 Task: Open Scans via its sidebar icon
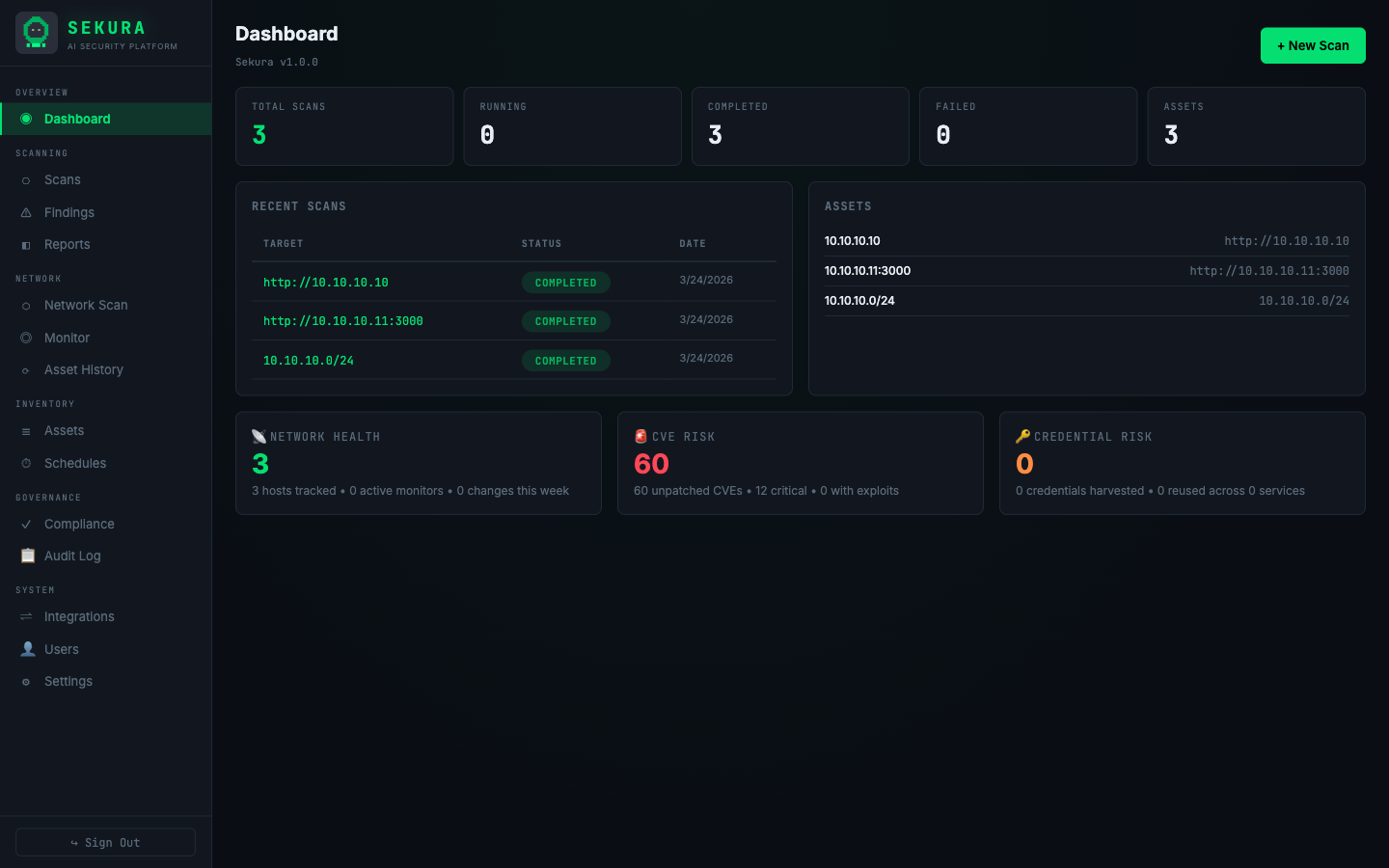27,179
